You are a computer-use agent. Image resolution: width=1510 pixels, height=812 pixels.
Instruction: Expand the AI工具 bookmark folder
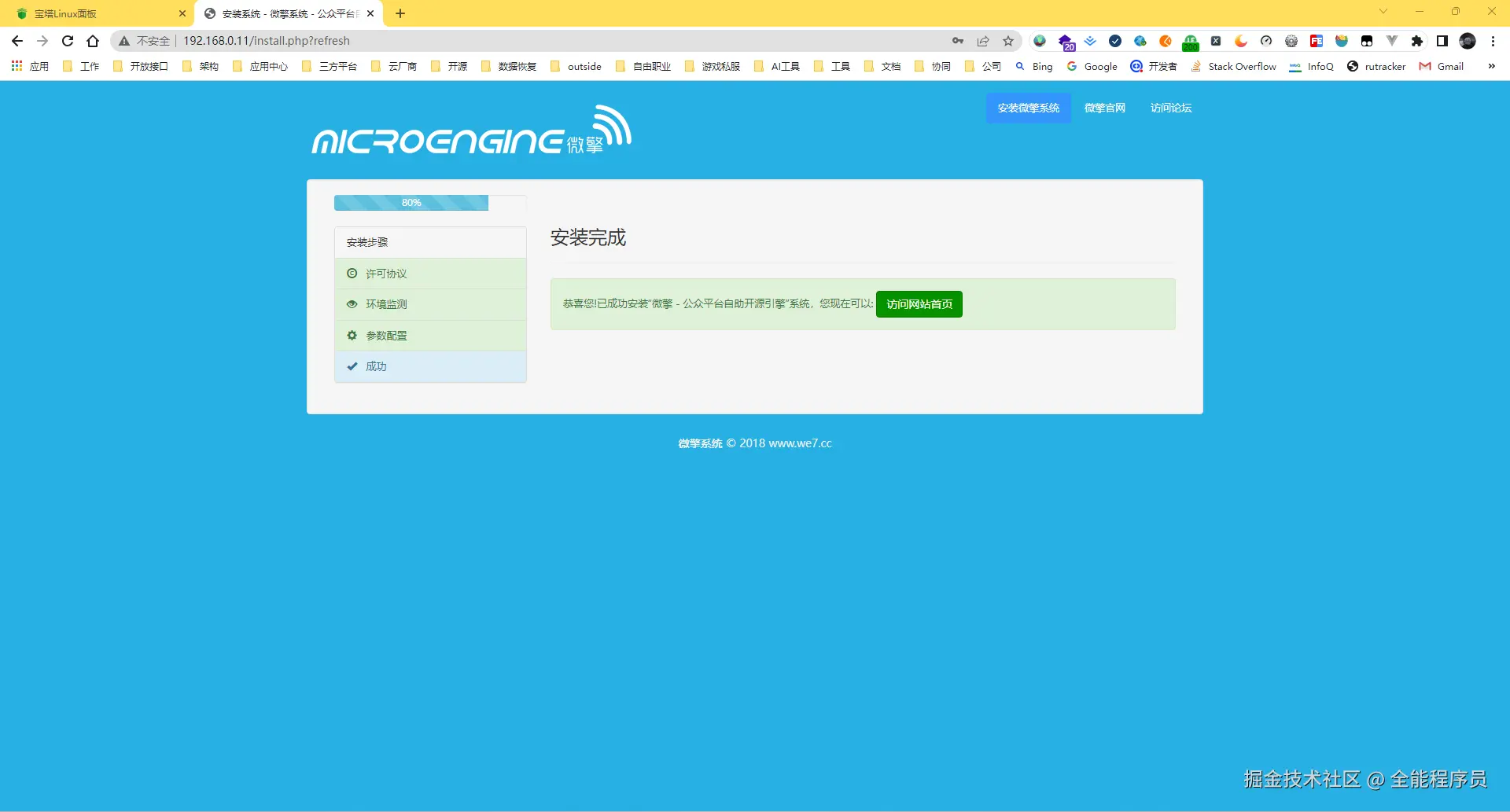[776, 67]
